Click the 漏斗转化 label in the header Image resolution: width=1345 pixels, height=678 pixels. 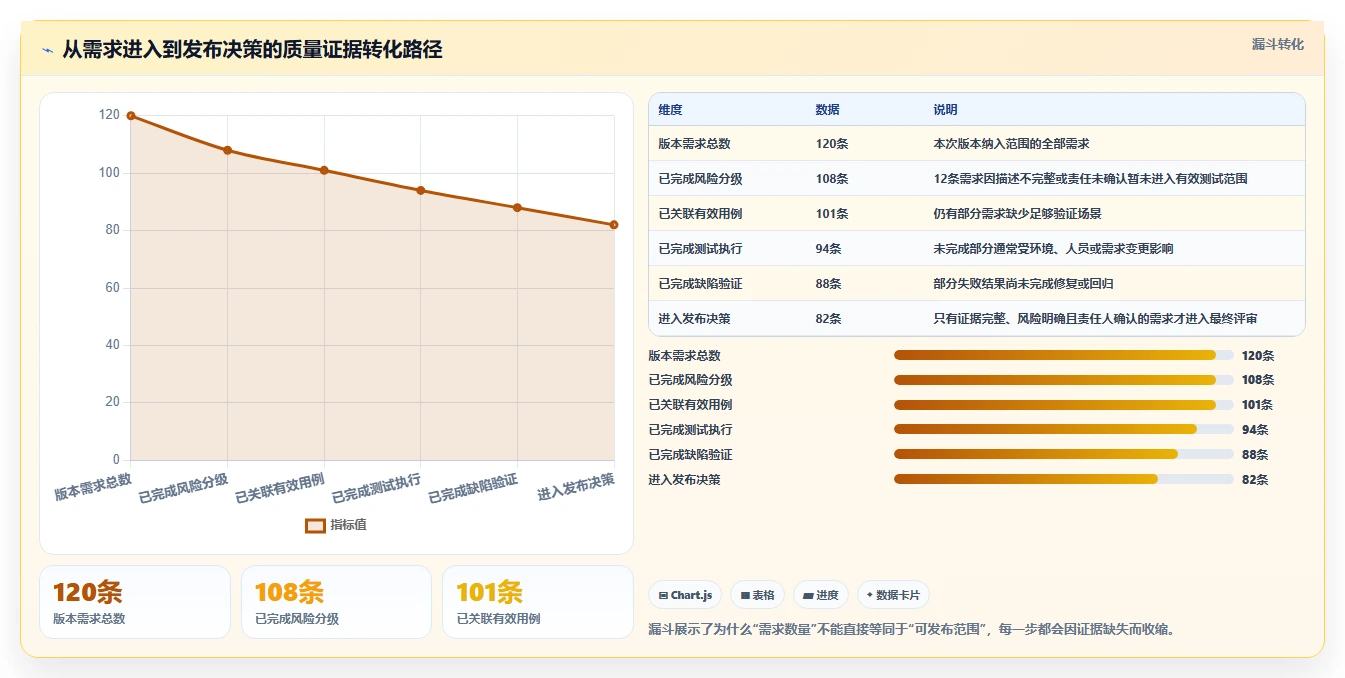pos(1277,45)
